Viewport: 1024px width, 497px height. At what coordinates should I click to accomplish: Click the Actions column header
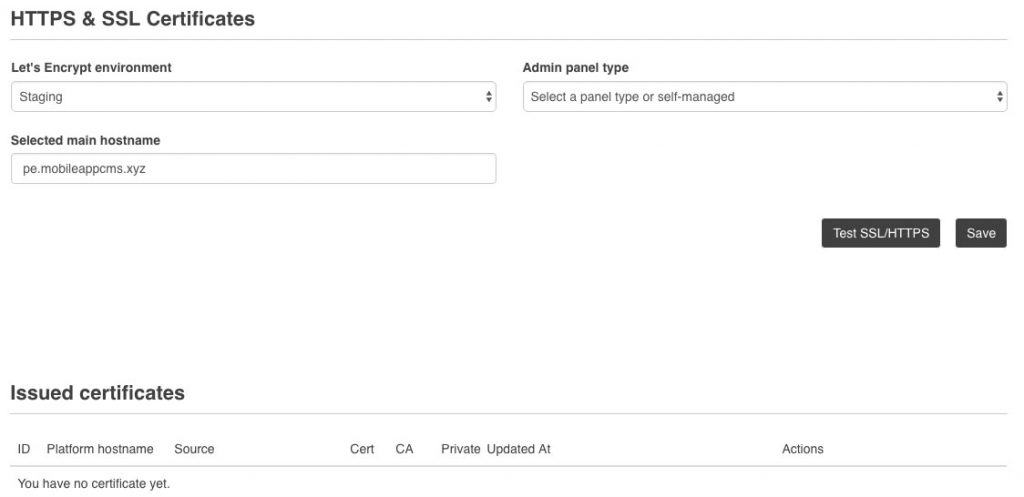pos(802,449)
